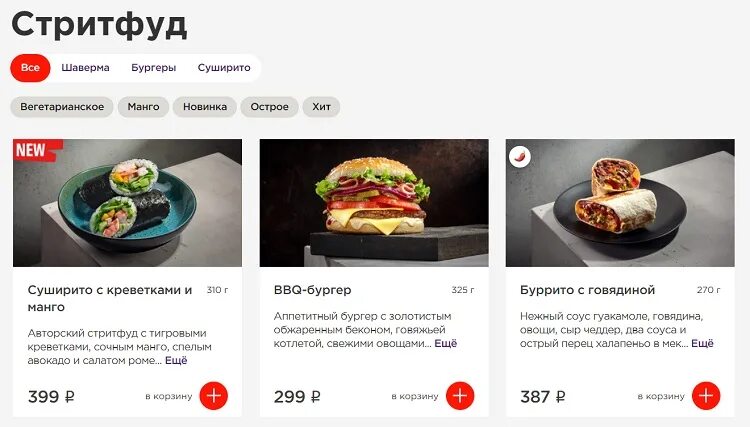The image size is (750, 427).
Task: Toggle the Манго filter chip
Action: click(x=143, y=107)
